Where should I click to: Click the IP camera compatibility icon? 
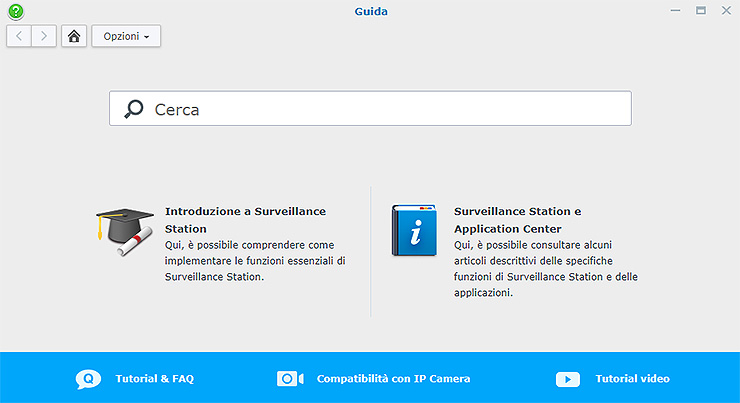click(x=290, y=379)
